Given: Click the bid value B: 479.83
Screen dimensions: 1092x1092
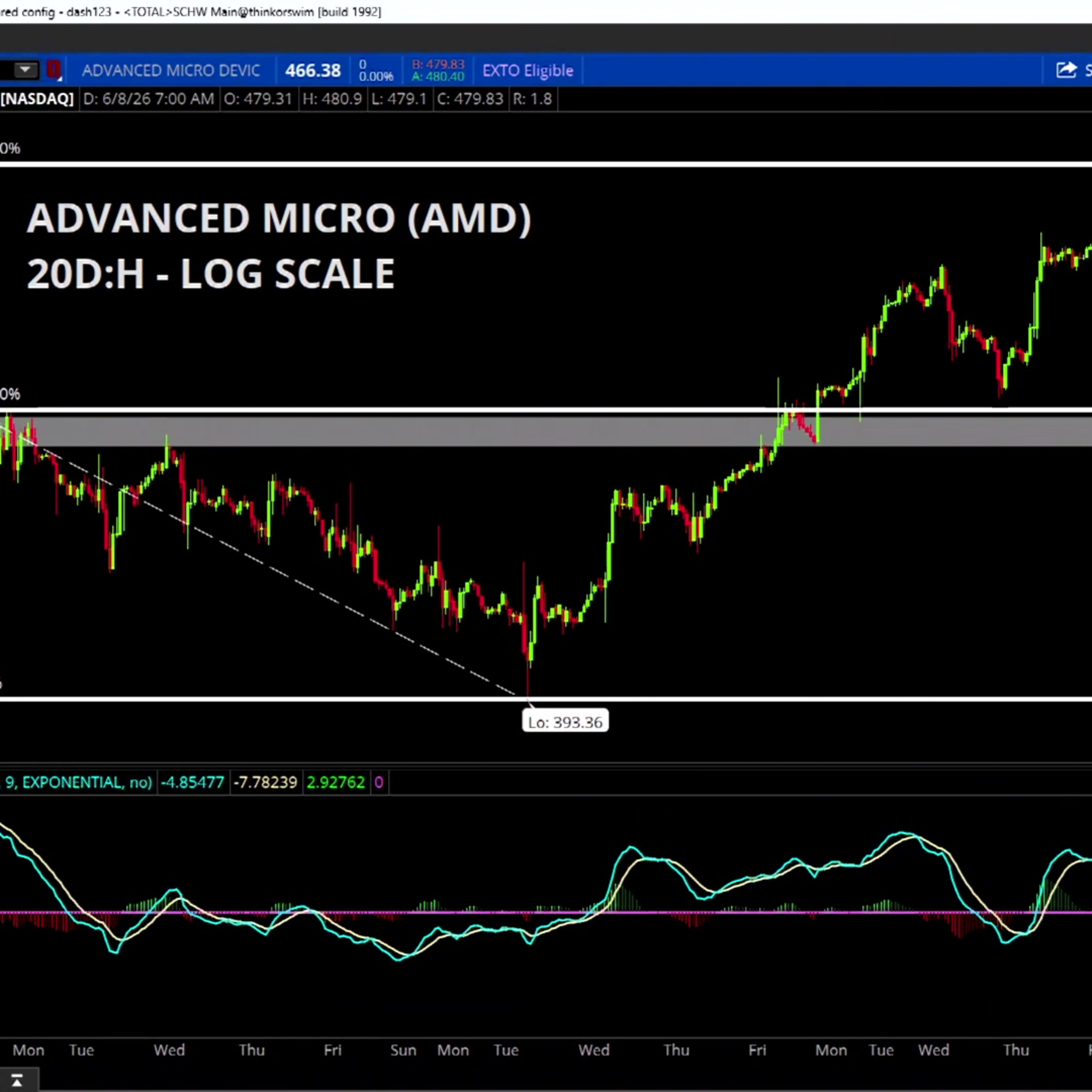Looking at the screenshot, I should coord(438,64).
